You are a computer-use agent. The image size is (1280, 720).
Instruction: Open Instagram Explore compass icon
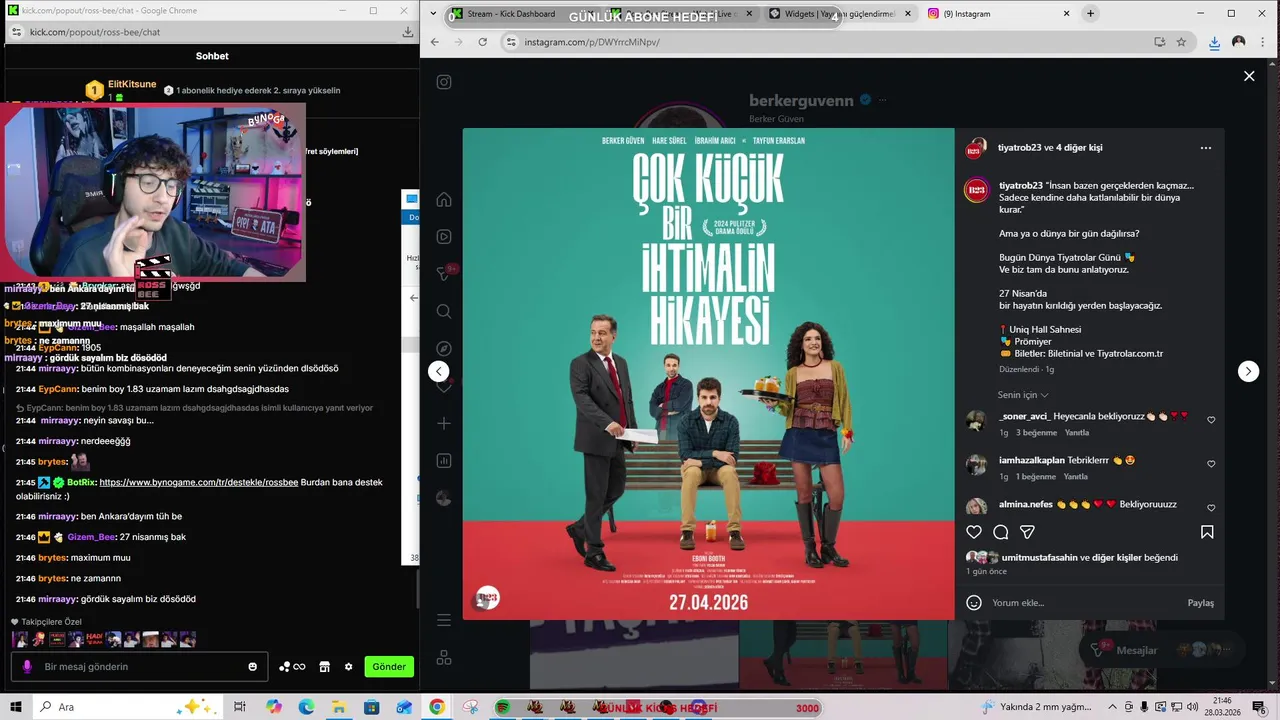[444, 349]
